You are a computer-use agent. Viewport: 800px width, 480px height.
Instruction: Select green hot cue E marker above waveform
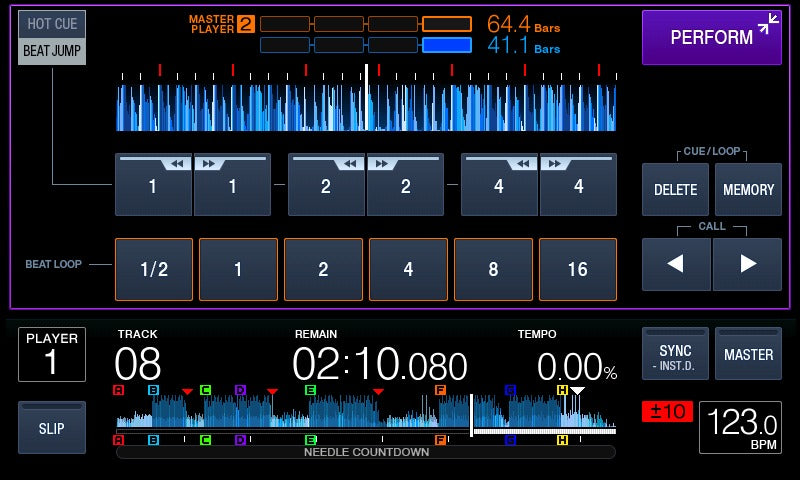click(x=310, y=390)
